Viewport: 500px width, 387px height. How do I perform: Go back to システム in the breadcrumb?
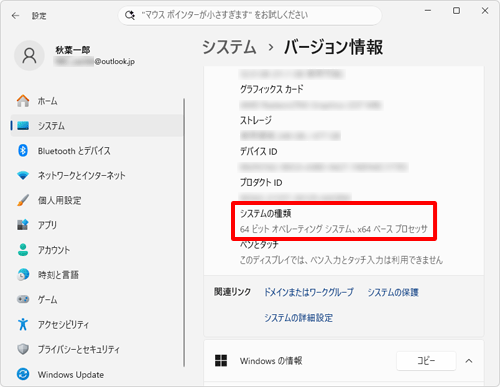coord(229,47)
